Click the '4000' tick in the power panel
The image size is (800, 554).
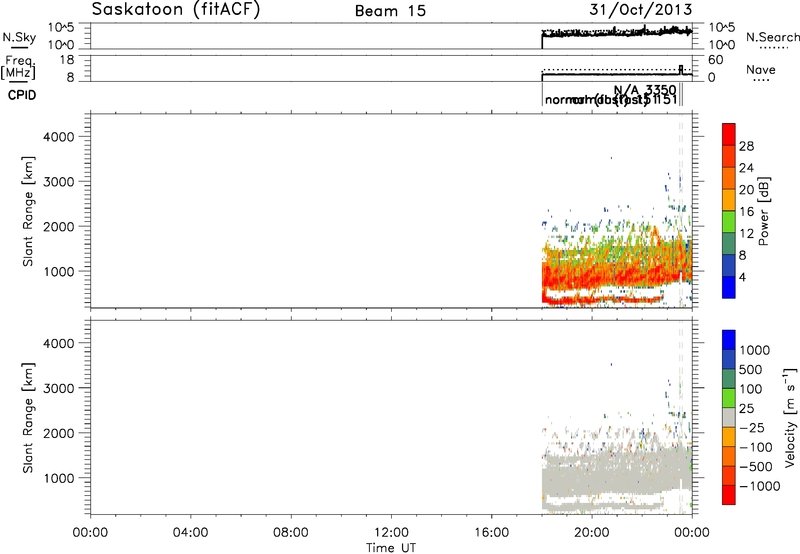59,137
